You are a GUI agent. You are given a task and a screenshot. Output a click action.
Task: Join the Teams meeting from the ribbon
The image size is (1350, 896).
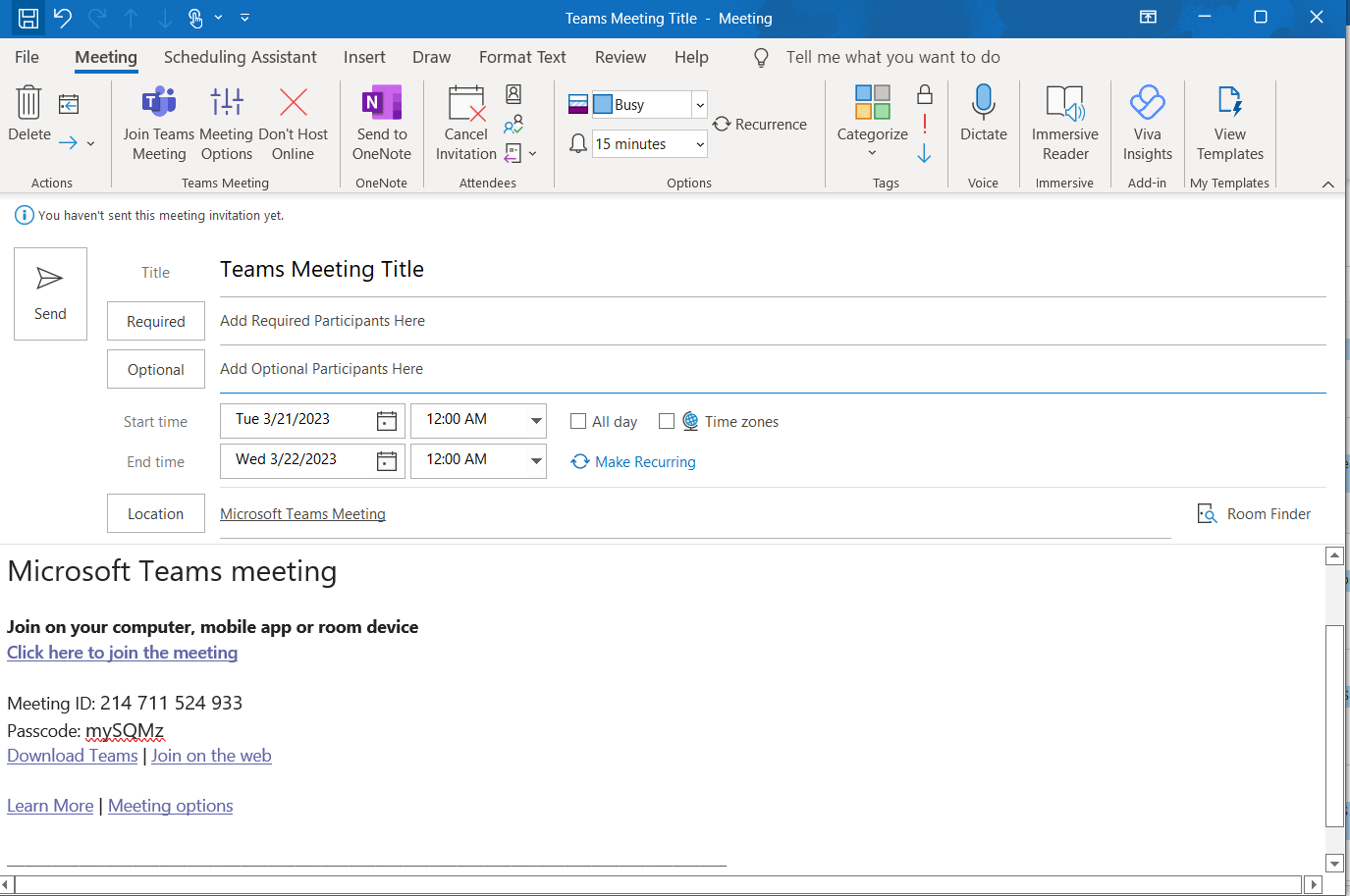tap(159, 123)
